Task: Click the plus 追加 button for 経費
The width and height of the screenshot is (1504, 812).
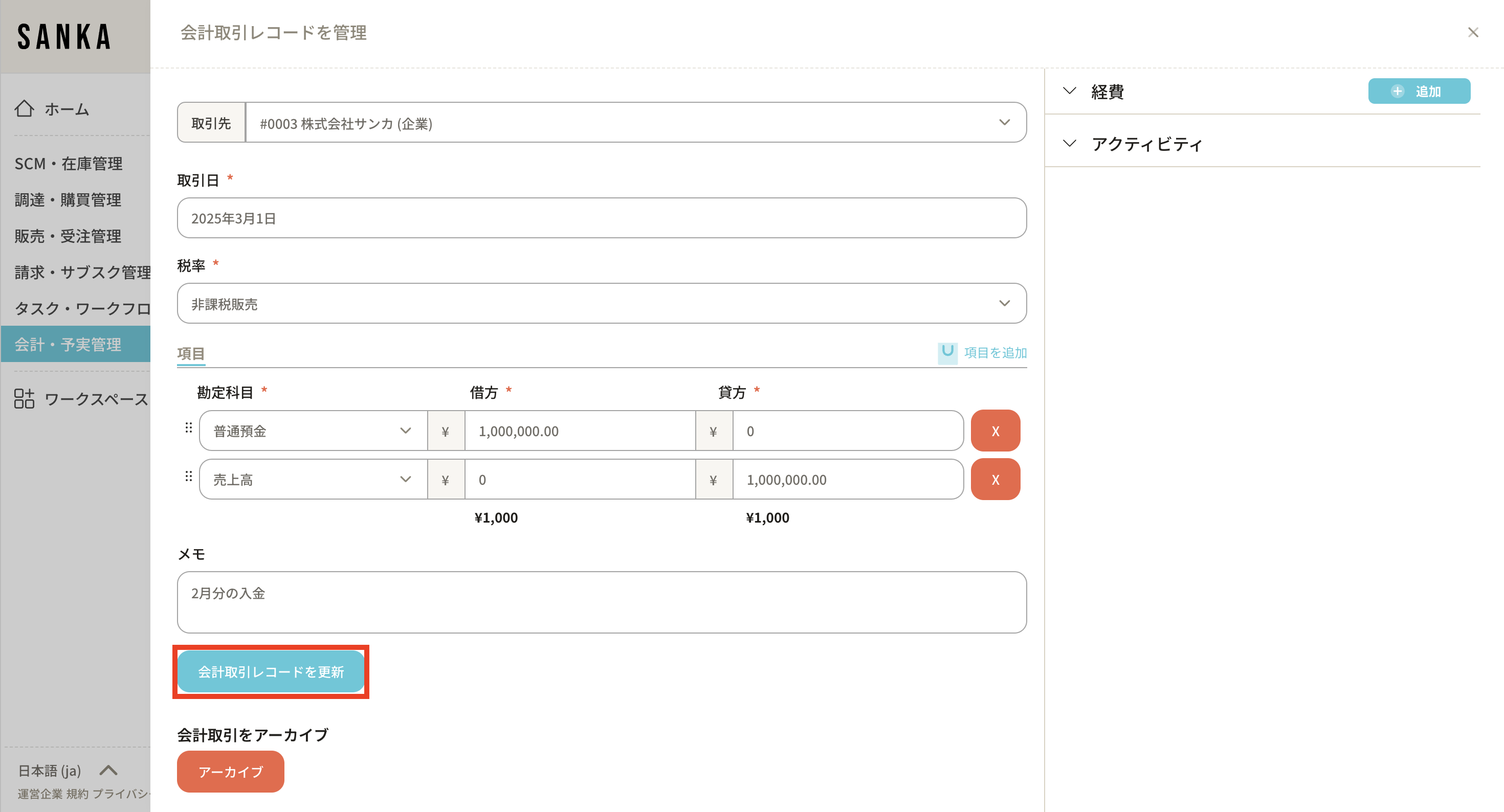Action: 1419,91
